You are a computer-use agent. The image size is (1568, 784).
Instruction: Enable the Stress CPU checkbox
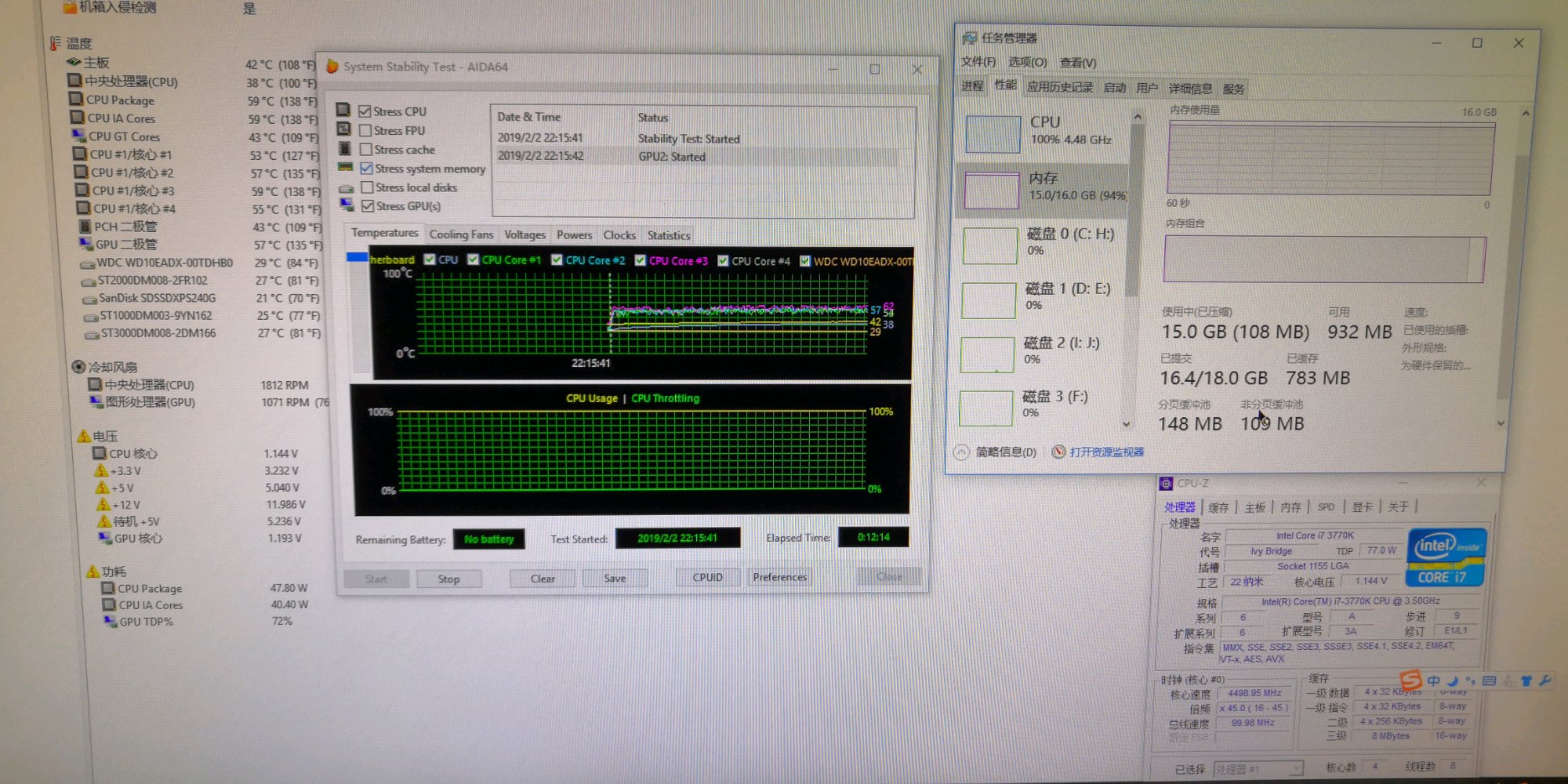click(365, 111)
